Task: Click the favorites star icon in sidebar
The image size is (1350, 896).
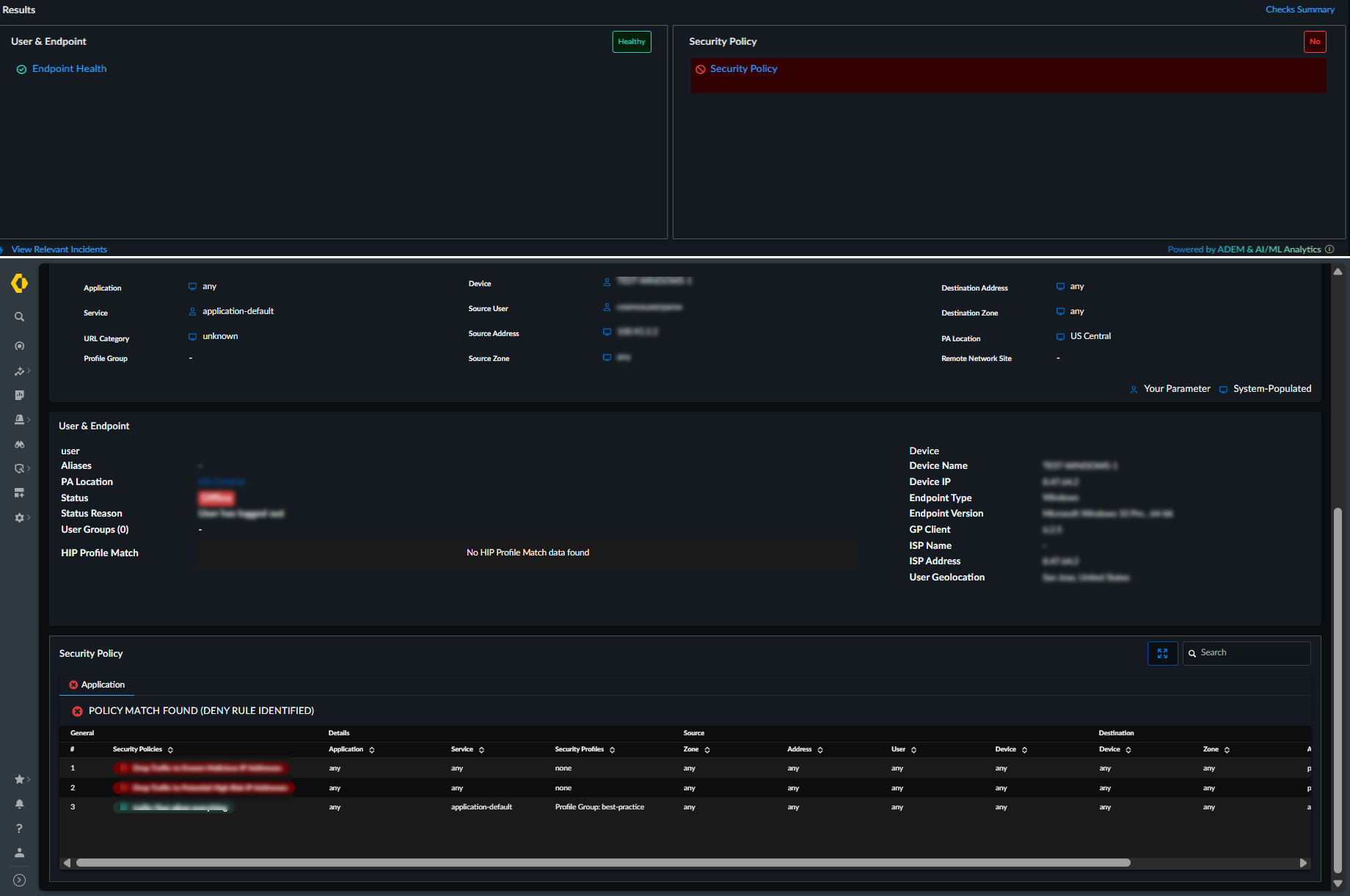Action: (x=20, y=779)
